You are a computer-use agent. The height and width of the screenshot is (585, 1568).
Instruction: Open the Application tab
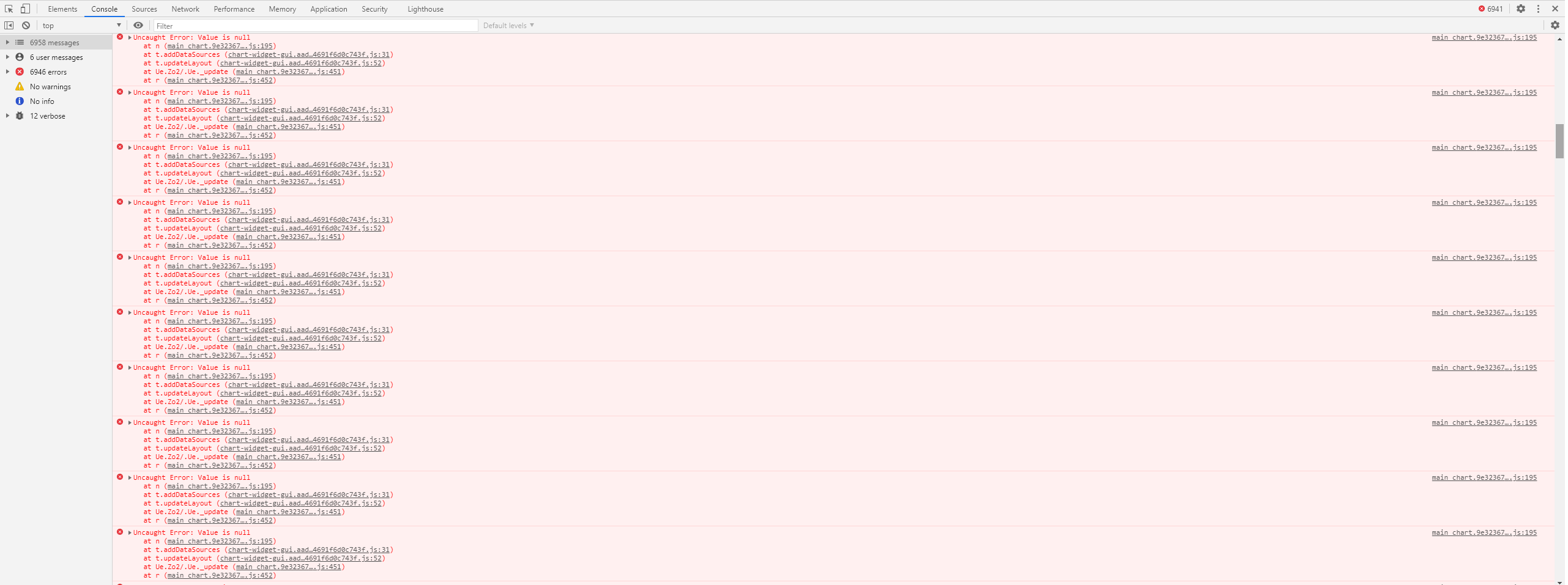pos(329,9)
